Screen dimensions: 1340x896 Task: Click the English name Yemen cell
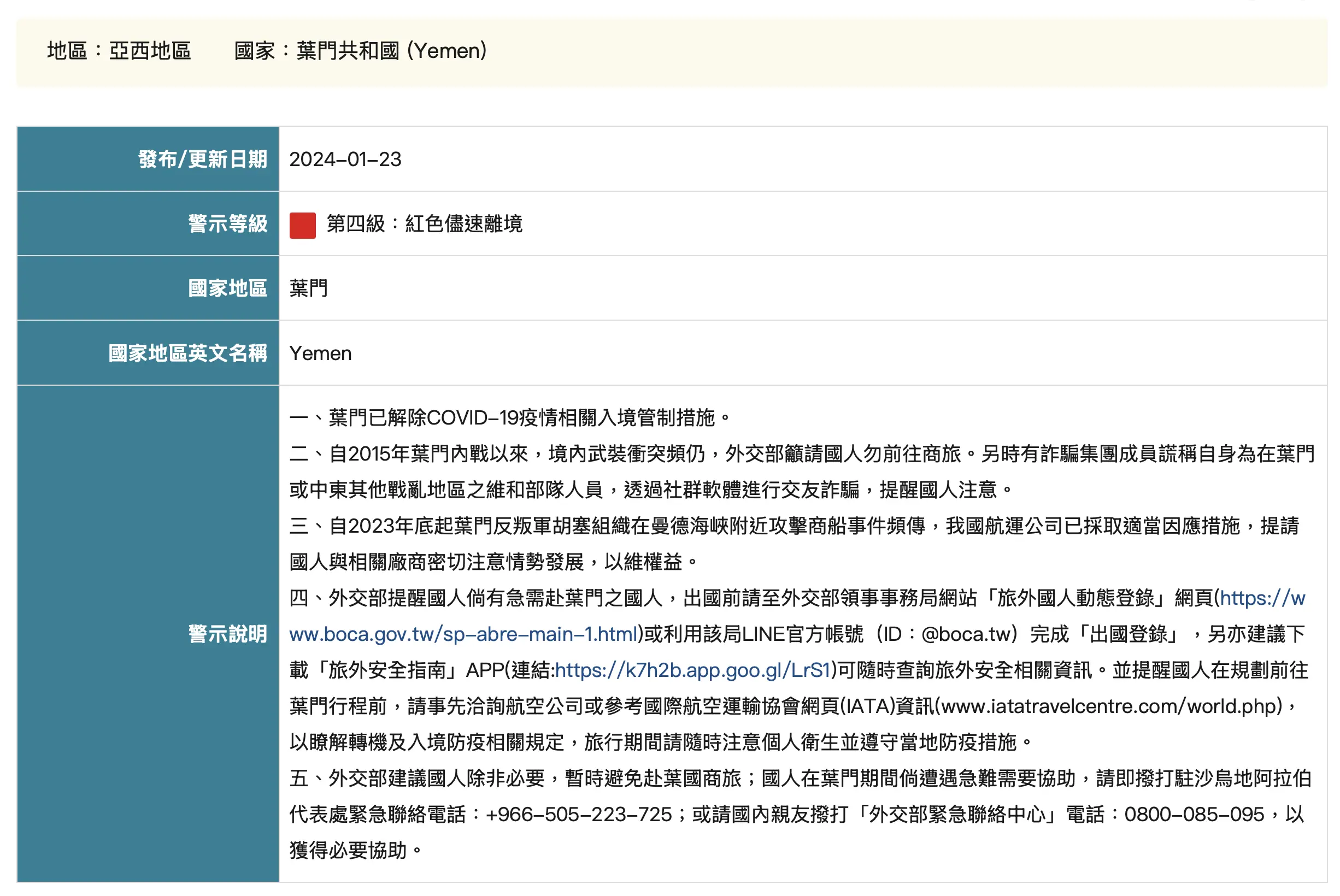pyautogui.click(x=321, y=353)
